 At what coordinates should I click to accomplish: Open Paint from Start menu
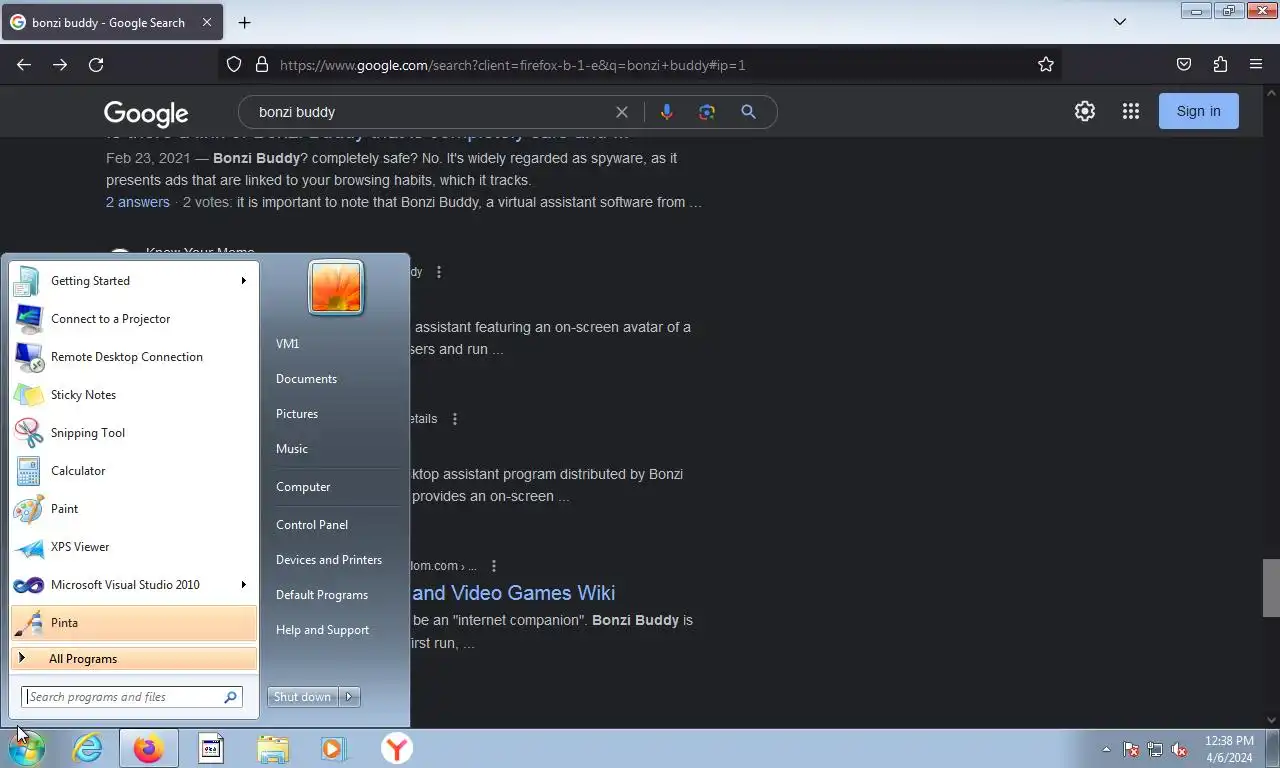(x=133, y=509)
